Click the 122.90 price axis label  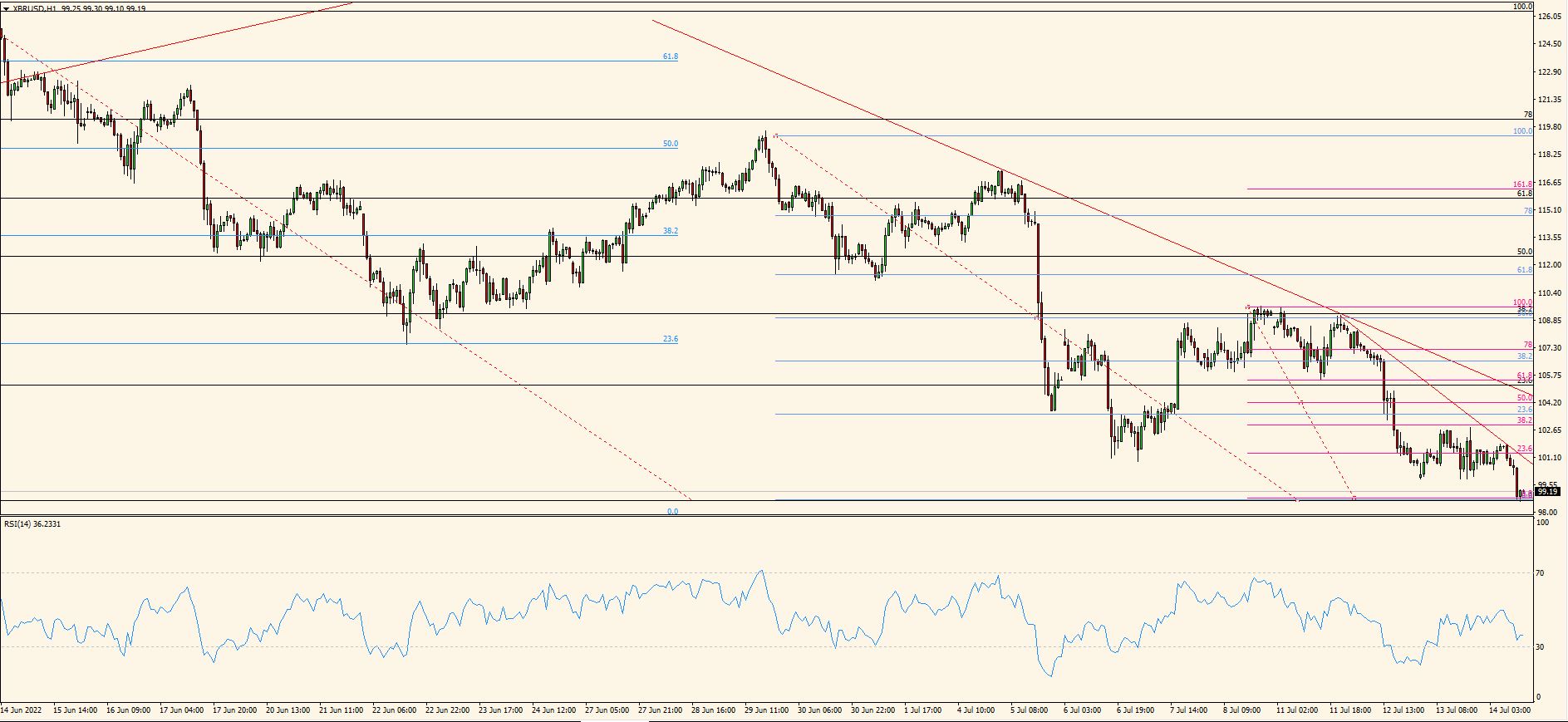(x=1551, y=72)
